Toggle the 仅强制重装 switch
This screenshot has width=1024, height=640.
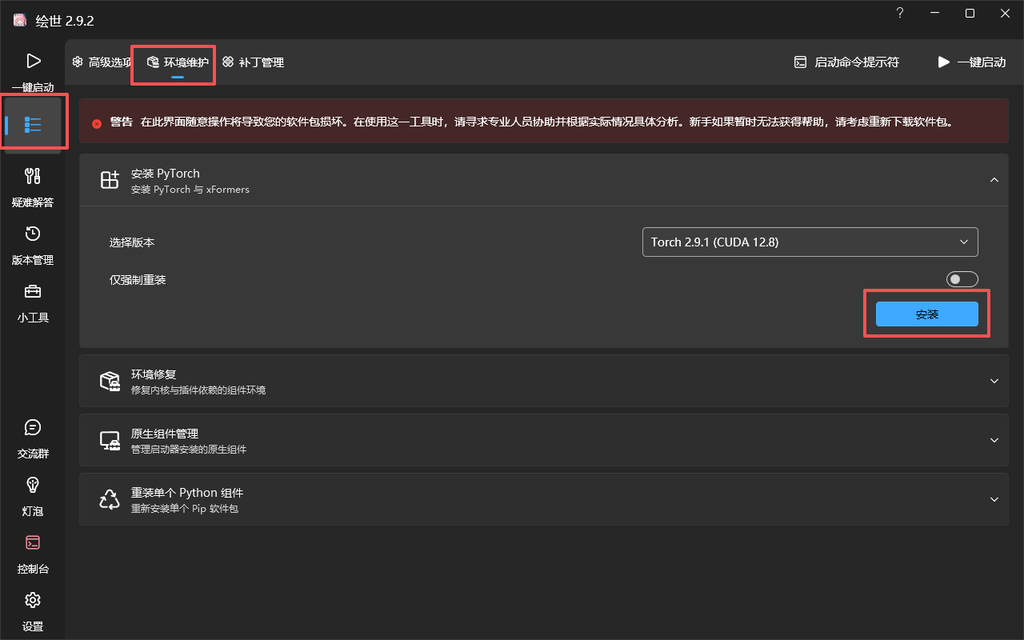(x=962, y=280)
